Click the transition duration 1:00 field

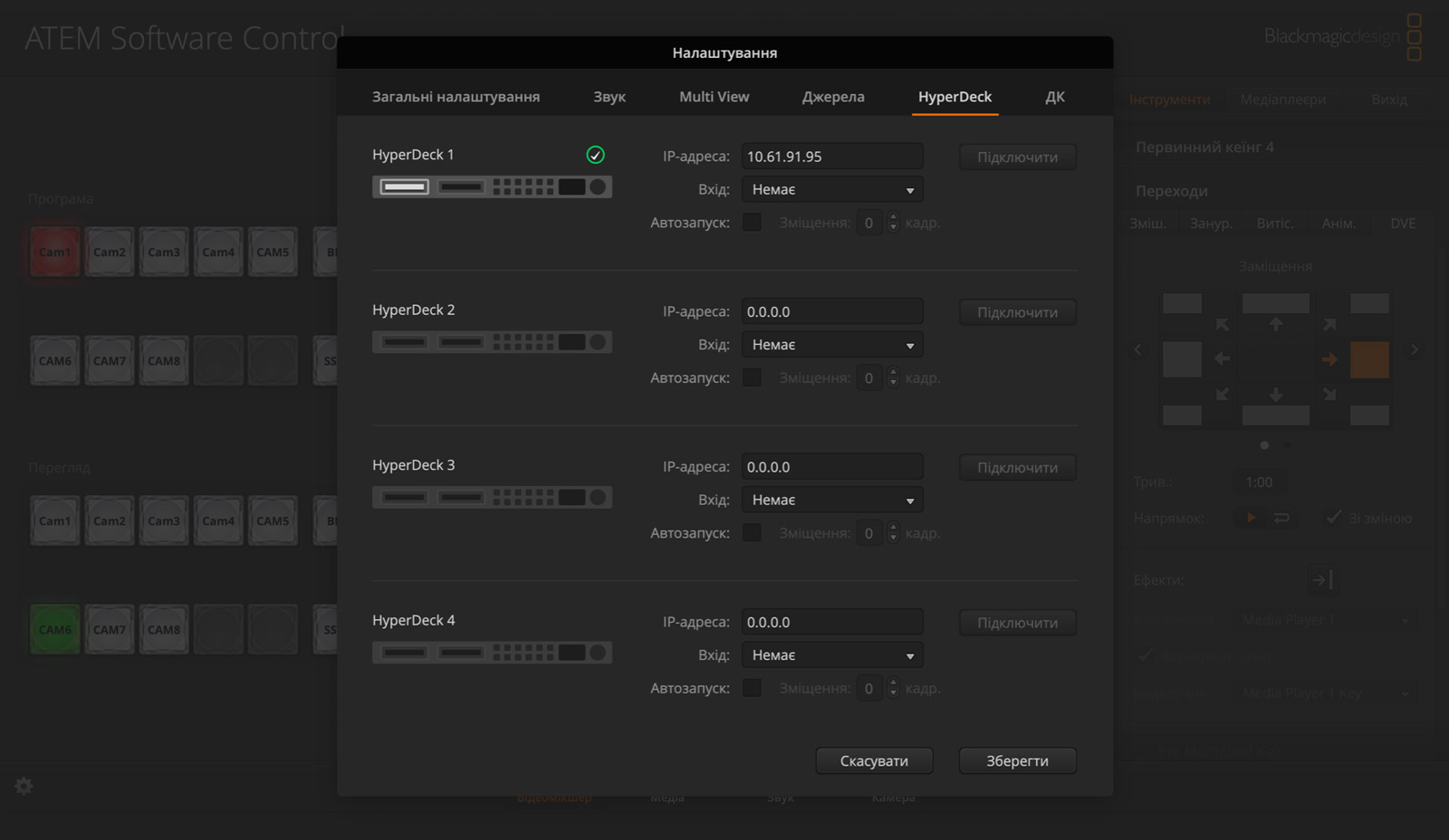1259,482
